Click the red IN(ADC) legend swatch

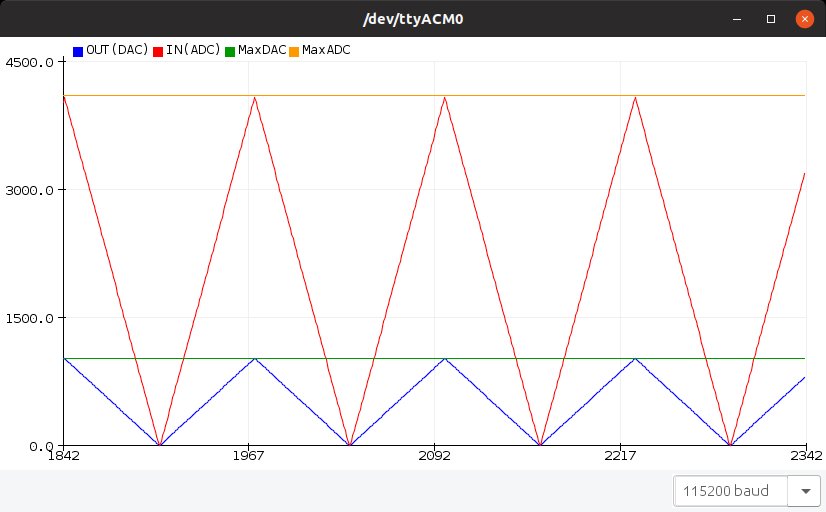point(158,50)
